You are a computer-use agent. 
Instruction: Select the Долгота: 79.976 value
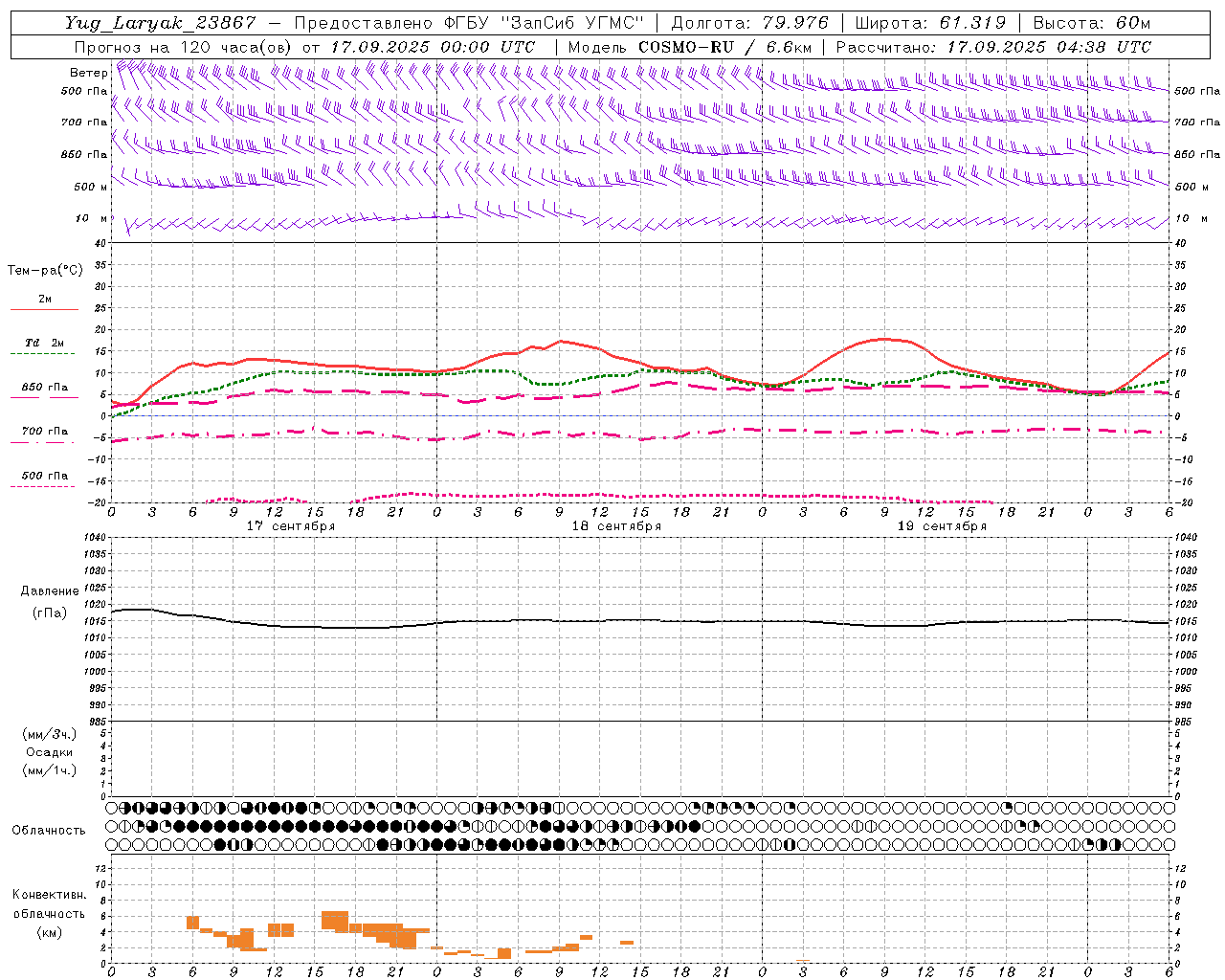click(x=750, y=23)
